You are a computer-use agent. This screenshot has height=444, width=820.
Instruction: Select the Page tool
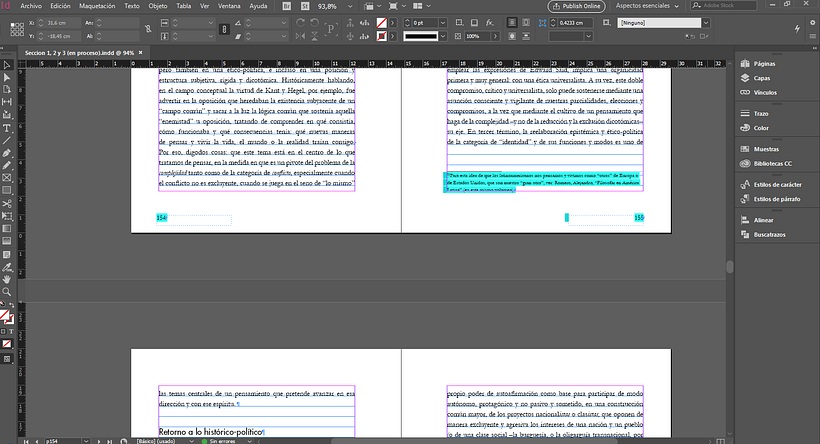point(7,89)
